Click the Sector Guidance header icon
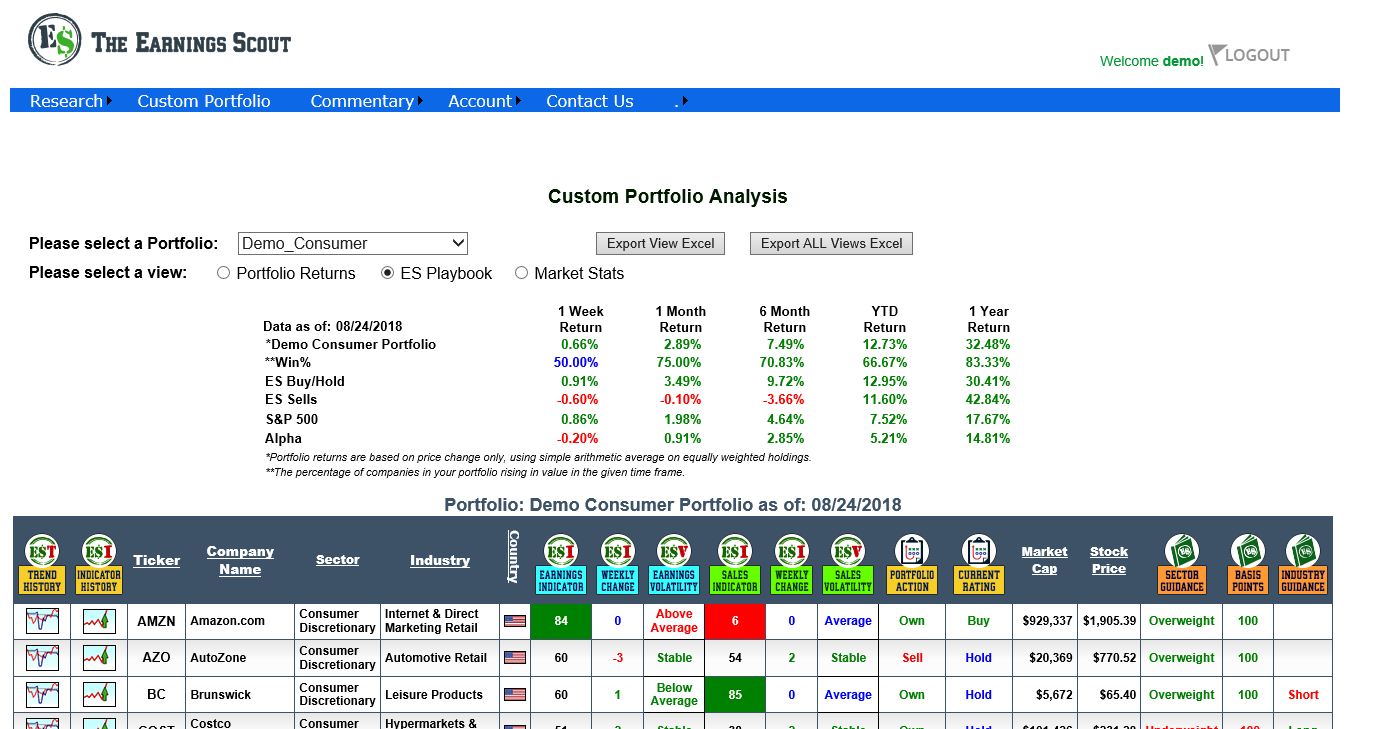Viewport: 1381px width, 729px height. coord(1181,563)
